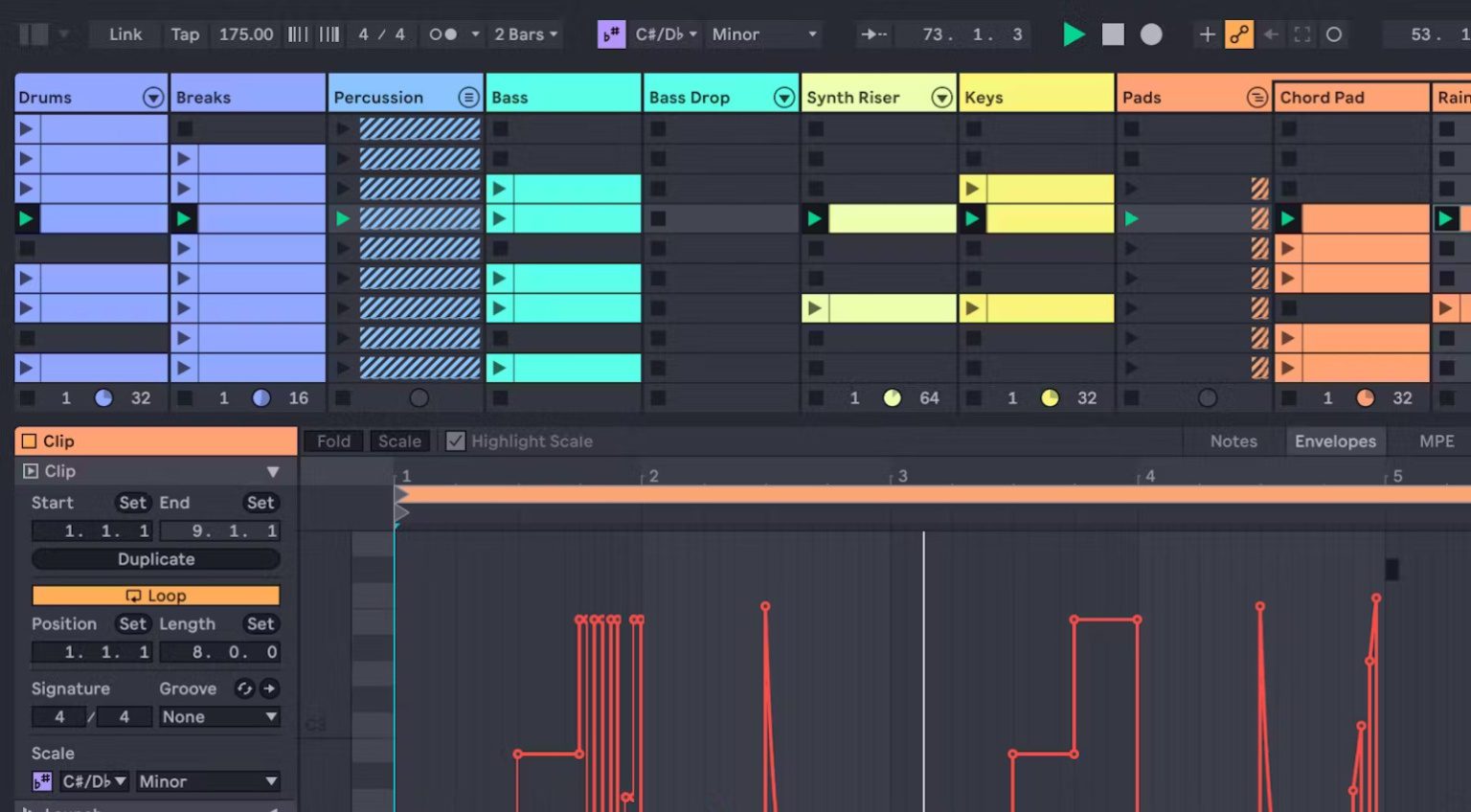Launch the playing Drums clip
This screenshot has width=1471, height=812.
point(26,219)
